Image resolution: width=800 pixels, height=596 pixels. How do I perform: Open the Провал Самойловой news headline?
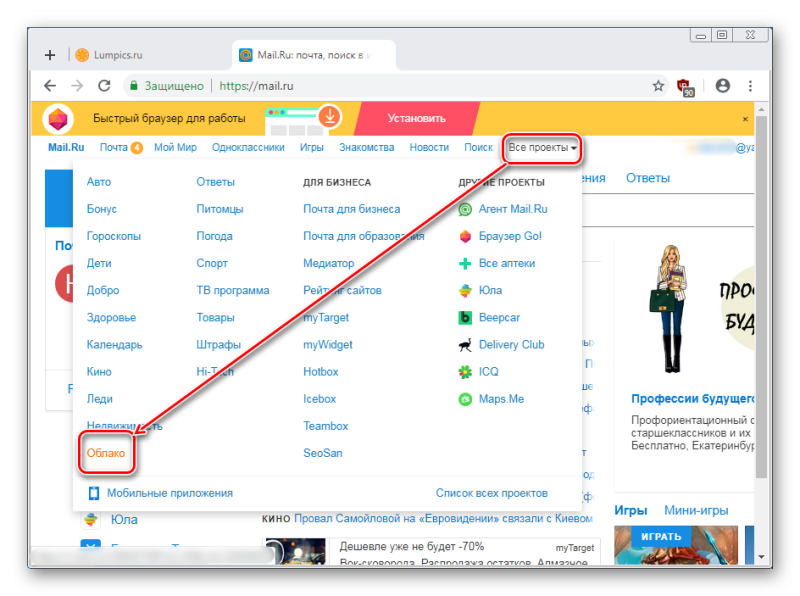(x=443, y=519)
